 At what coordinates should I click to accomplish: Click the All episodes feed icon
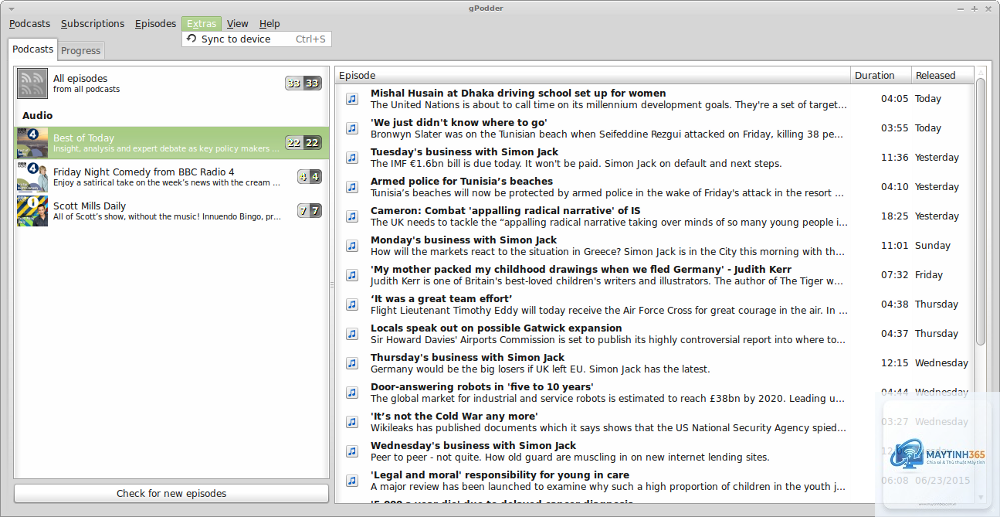tap(33, 84)
